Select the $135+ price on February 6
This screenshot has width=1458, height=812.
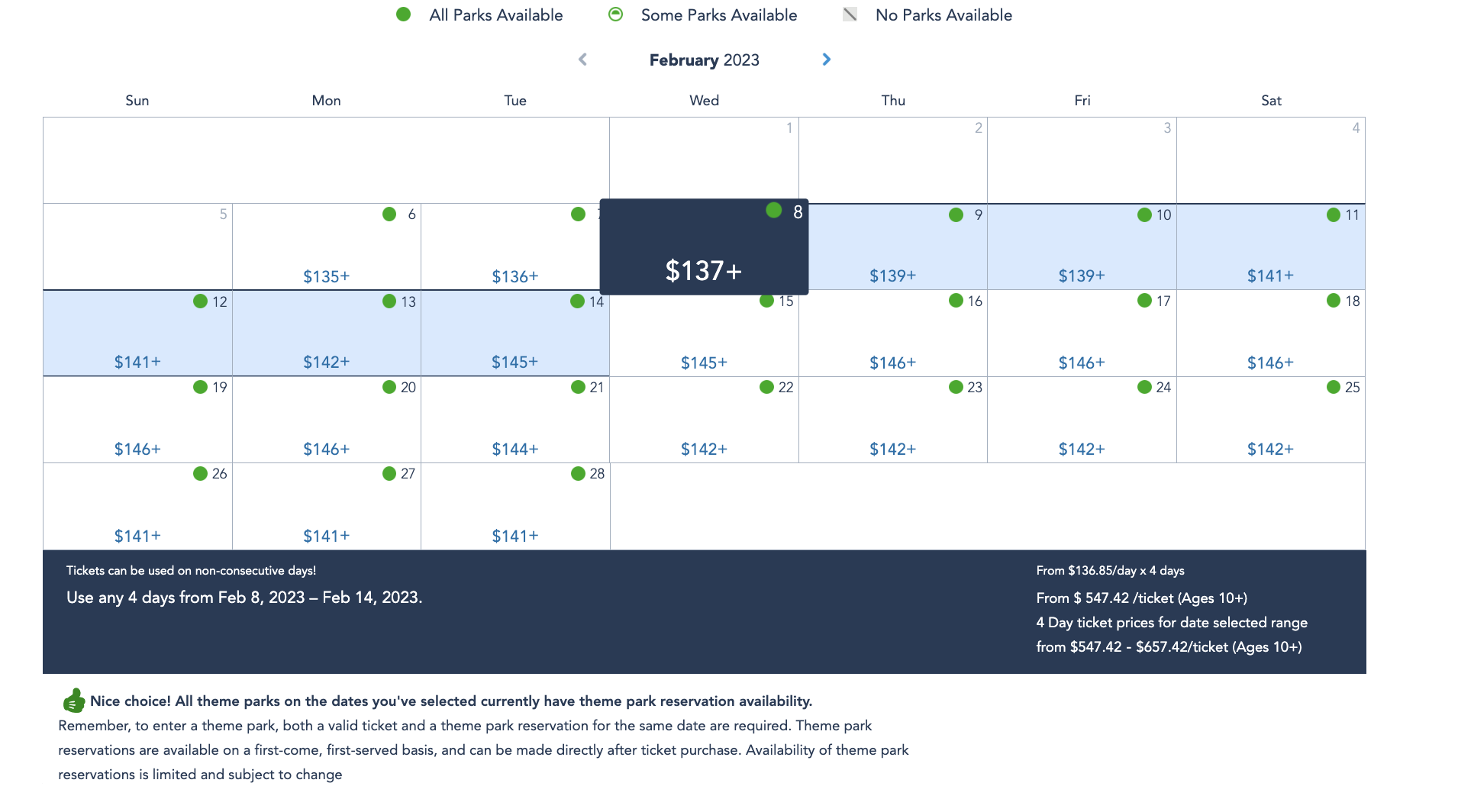click(326, 276)
